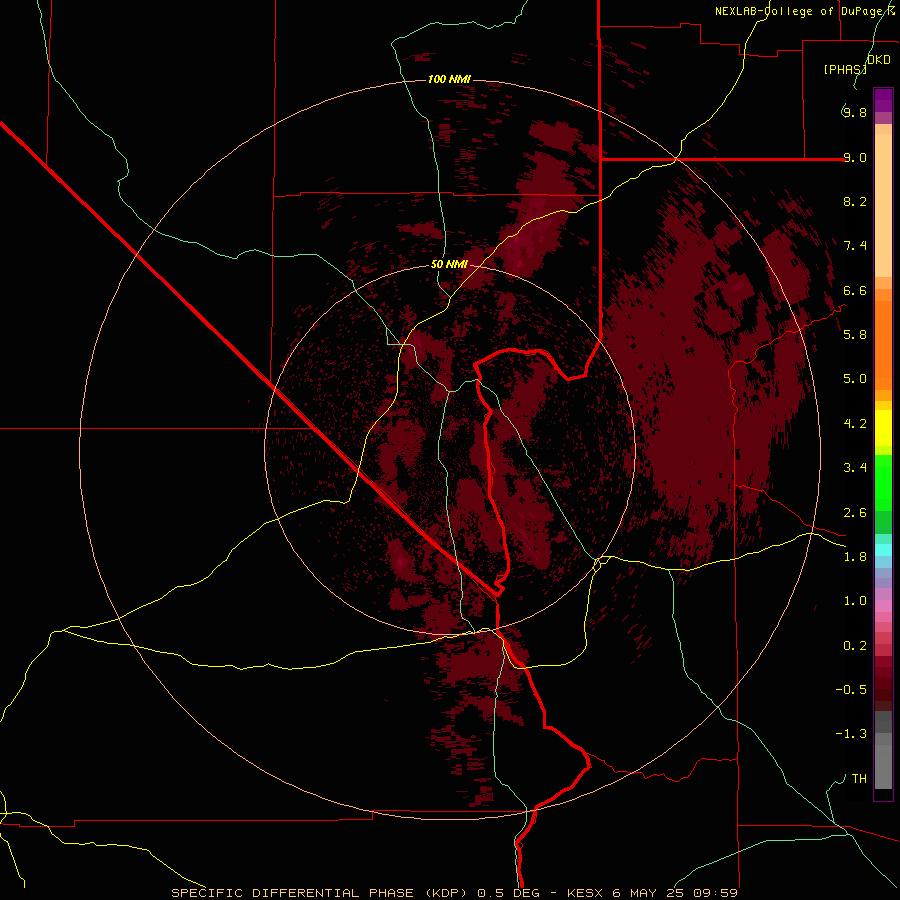
Task: Click the 6.6 legend value
Action: (x=855, y=290)
